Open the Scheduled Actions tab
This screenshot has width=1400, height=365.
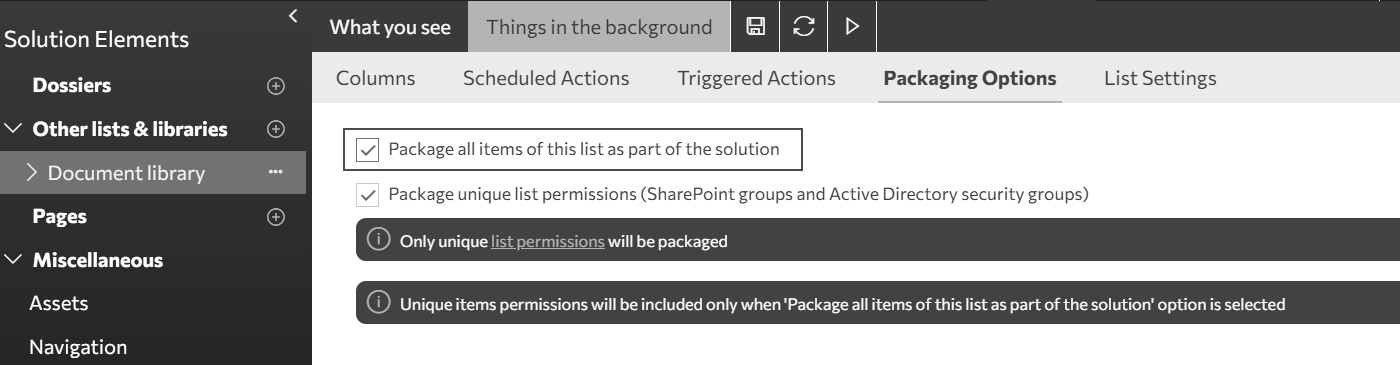point(546,78)
